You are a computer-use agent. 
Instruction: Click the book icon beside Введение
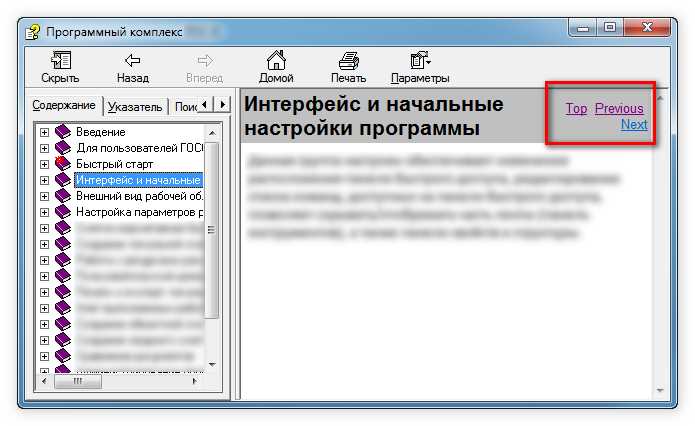(63, 132)
